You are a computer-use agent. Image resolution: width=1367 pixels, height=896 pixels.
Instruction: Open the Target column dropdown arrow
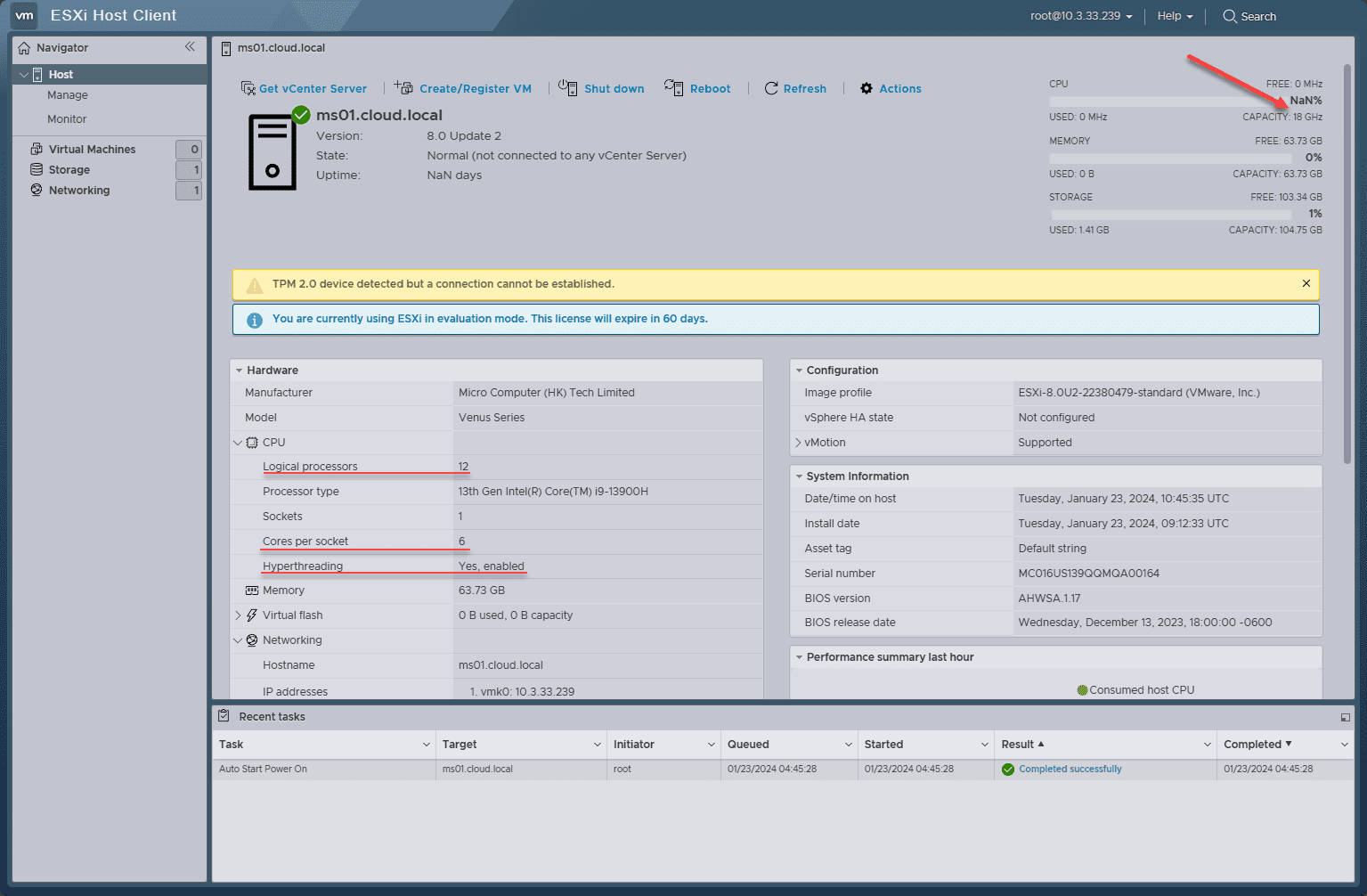[x=597, y=745]
